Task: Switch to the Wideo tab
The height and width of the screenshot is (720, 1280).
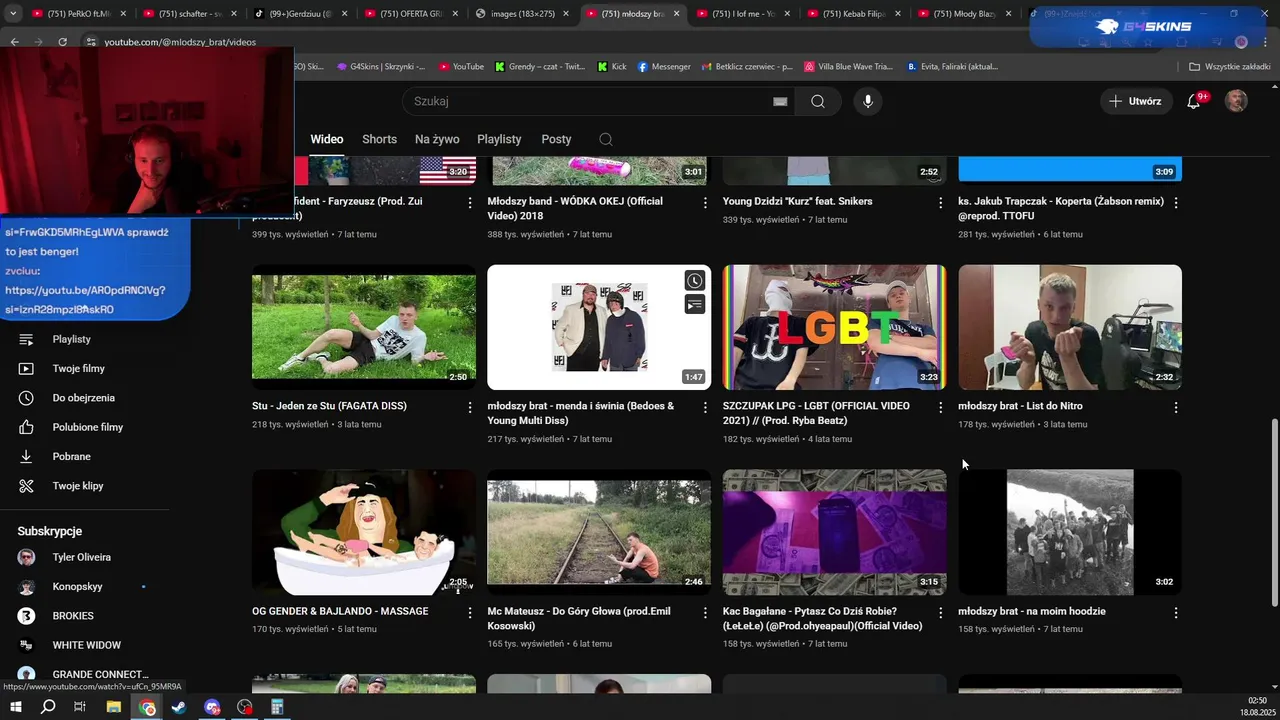Action: coord(327,139)
